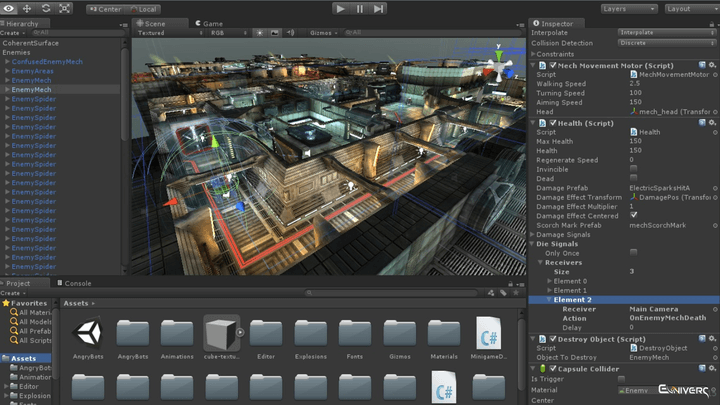This screenshot has height=405, width=720.
Task: Open the Textured draw mode dropdown
Action: tap(169, 33)
